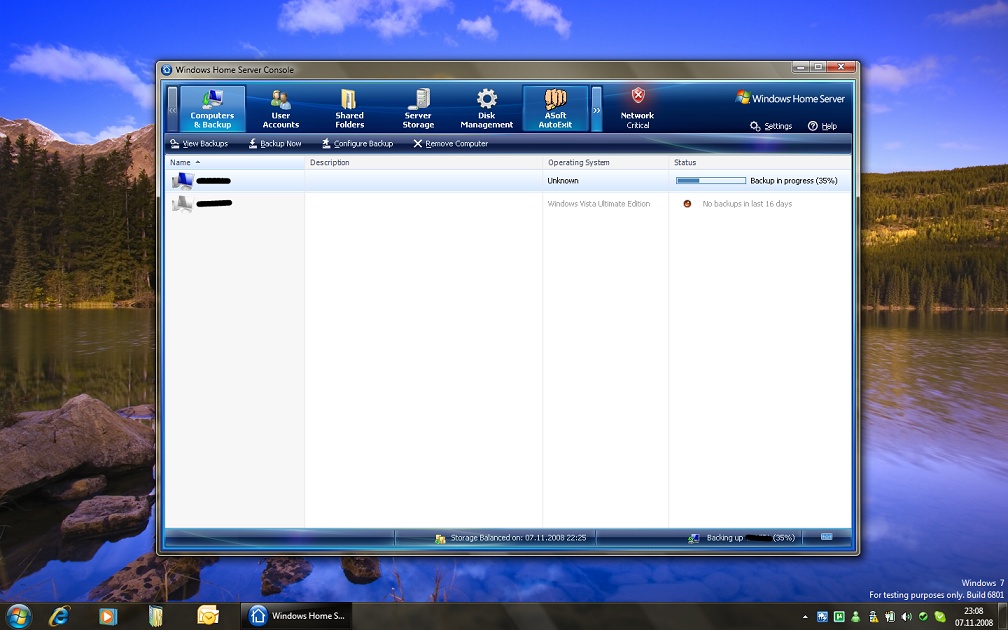Click the green µTorrent tray icon
Screen dimensions: 1008x630
tap(839, 616)
